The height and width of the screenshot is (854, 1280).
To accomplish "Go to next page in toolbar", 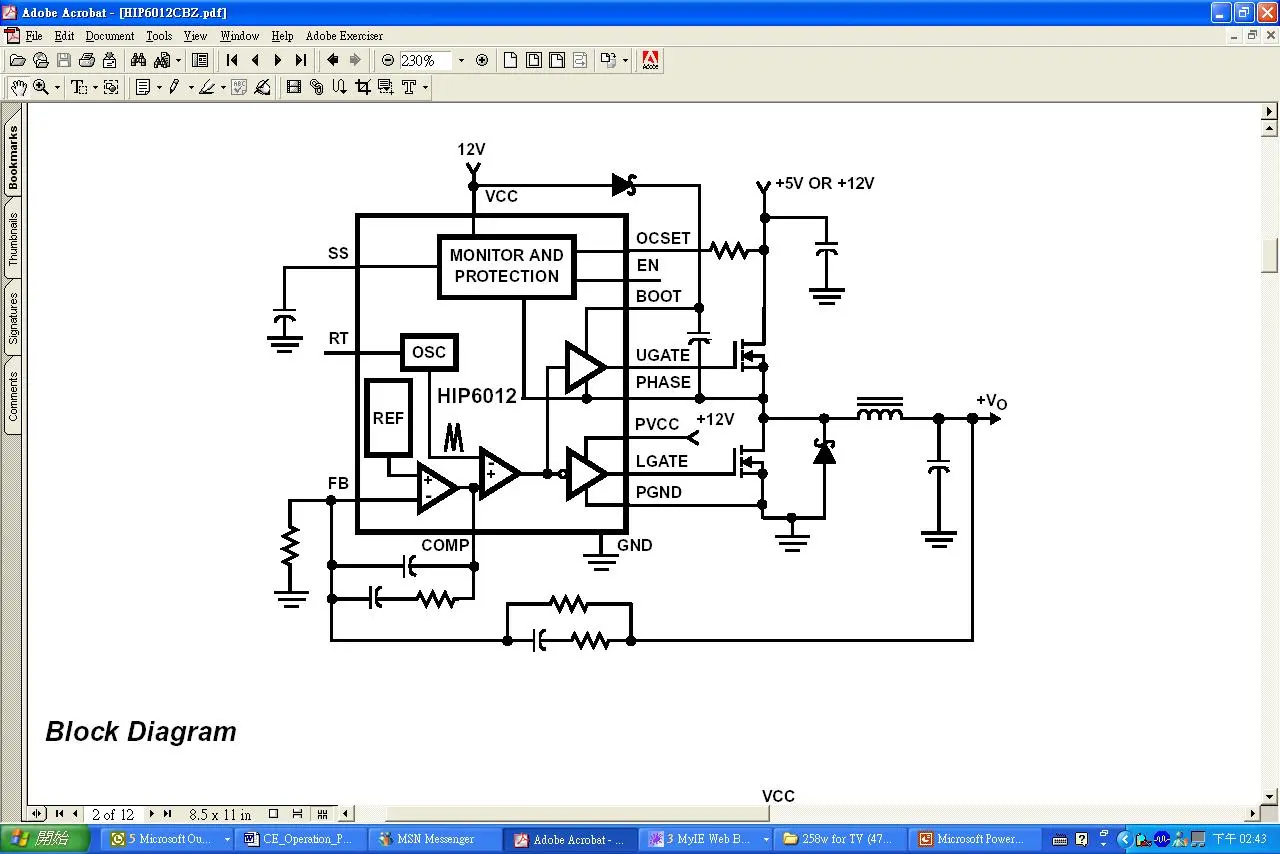I will click(278, 60).
